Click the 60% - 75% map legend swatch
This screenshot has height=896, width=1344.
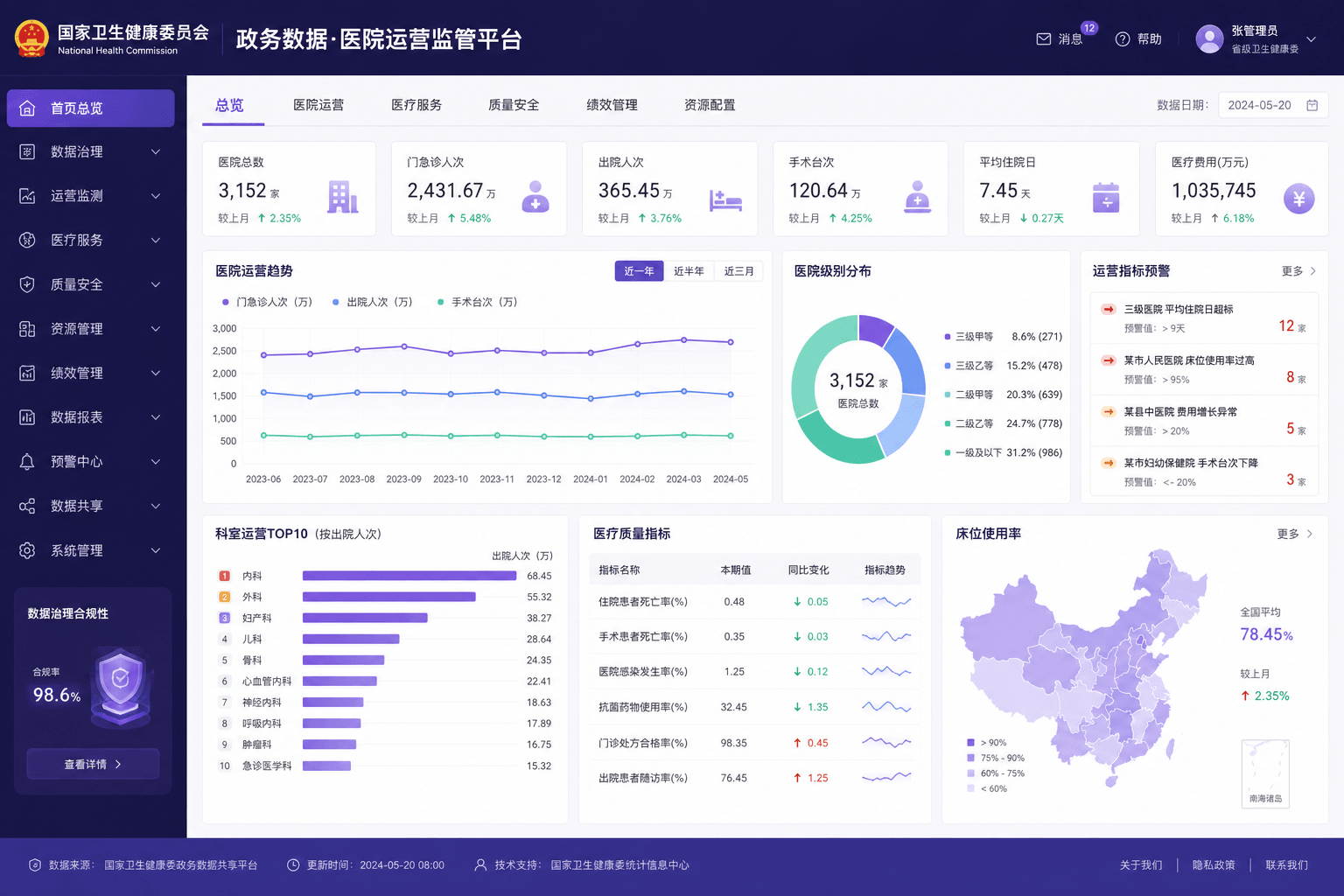click(x=970, y=773)
